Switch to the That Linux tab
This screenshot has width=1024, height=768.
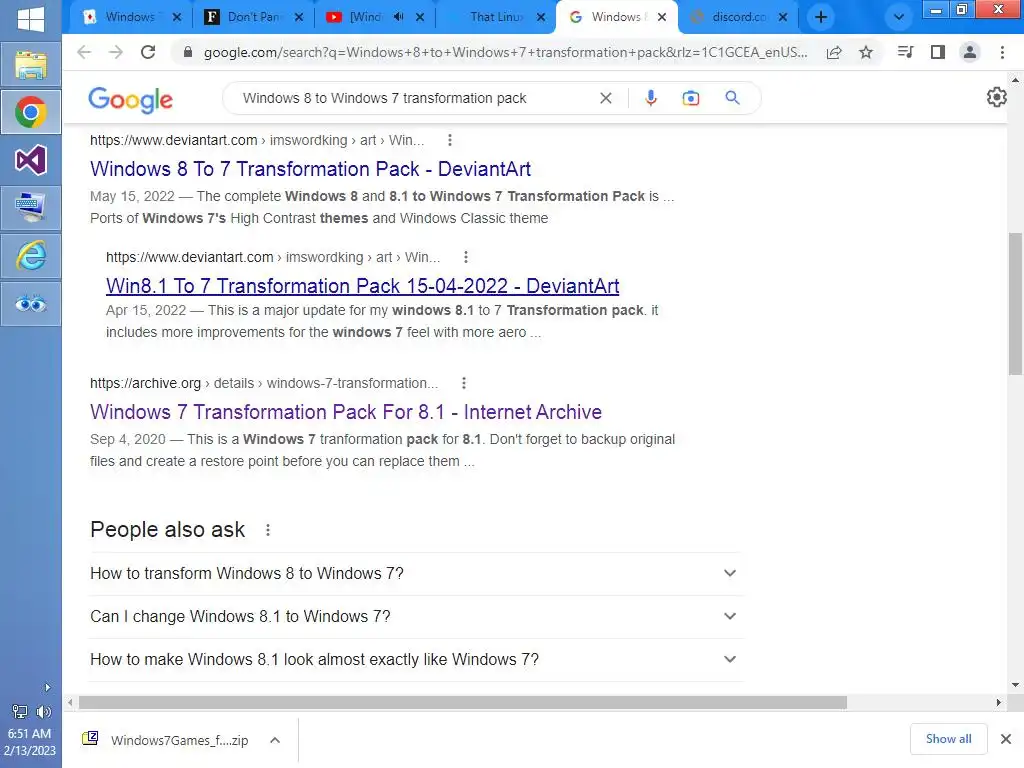coord(495,17)
